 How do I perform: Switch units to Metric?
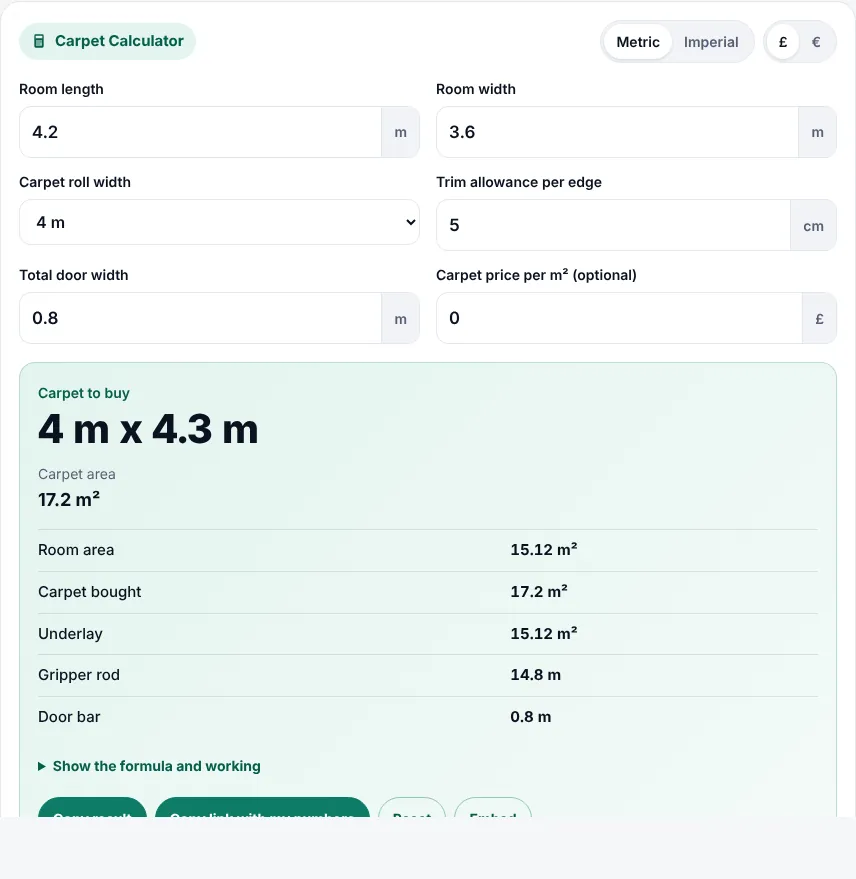coord(638,42)
